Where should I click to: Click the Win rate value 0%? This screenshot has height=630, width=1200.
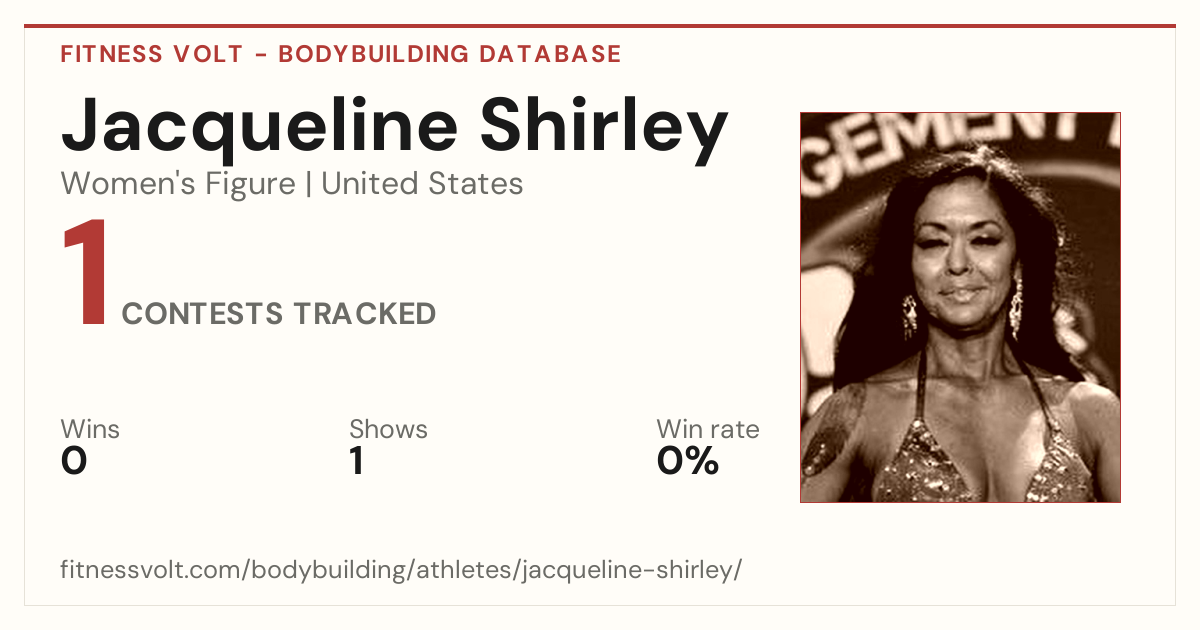[x=688, y=461]
